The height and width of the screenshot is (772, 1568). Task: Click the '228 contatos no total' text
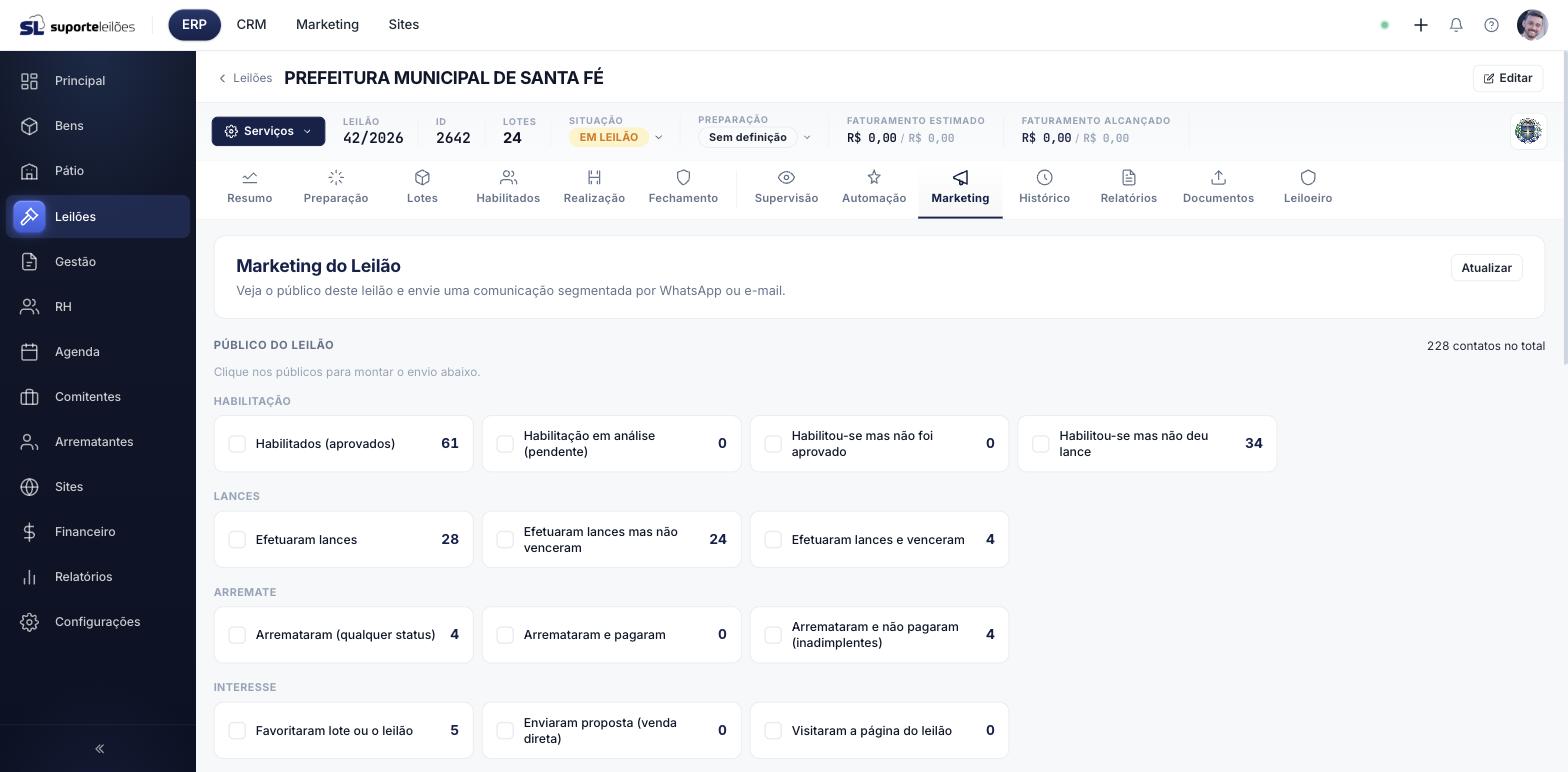(1486, 346)
